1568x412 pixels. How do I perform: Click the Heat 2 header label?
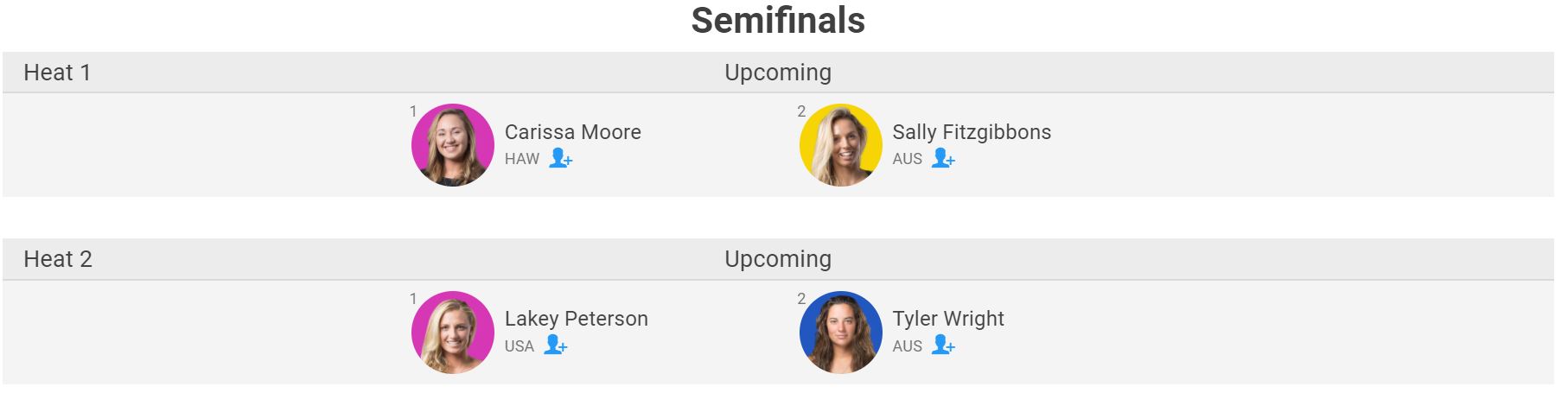pyautogui.click(x=58, y=259)
